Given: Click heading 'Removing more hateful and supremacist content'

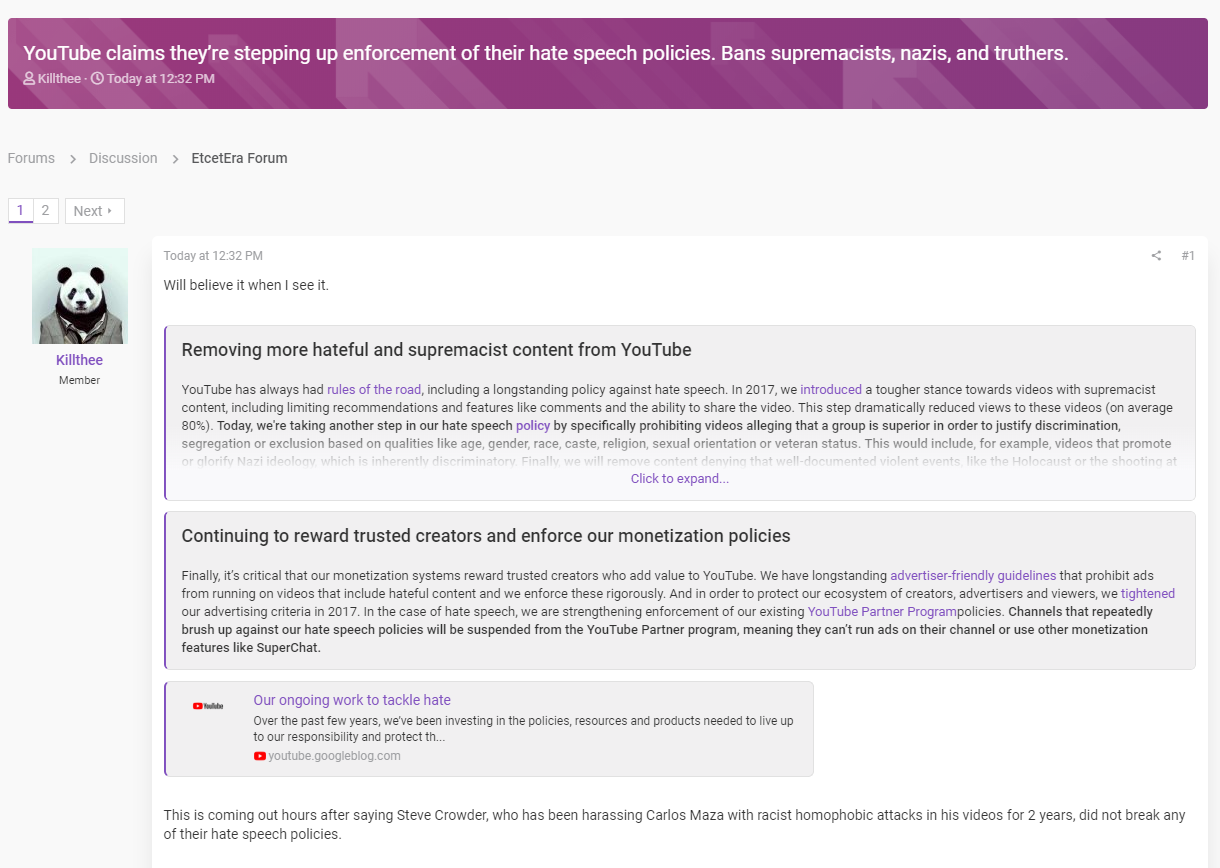Looking at the screenshot, I should (x=436, y=350).
